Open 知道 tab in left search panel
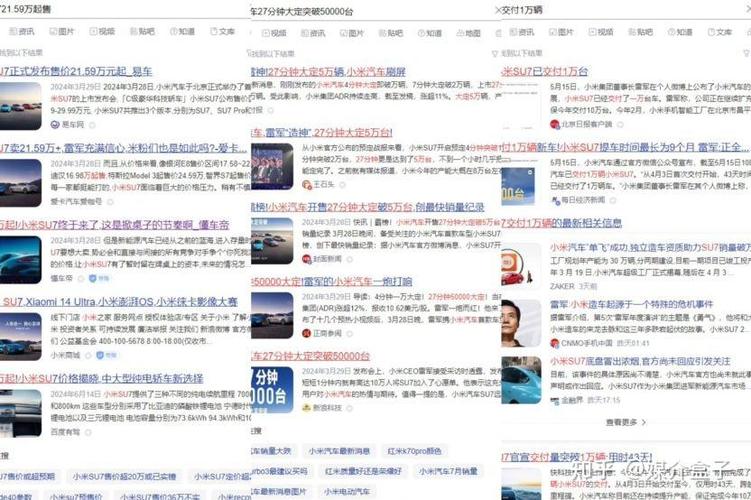The width and height of the screenshot is (751, 500). (182, 32)
